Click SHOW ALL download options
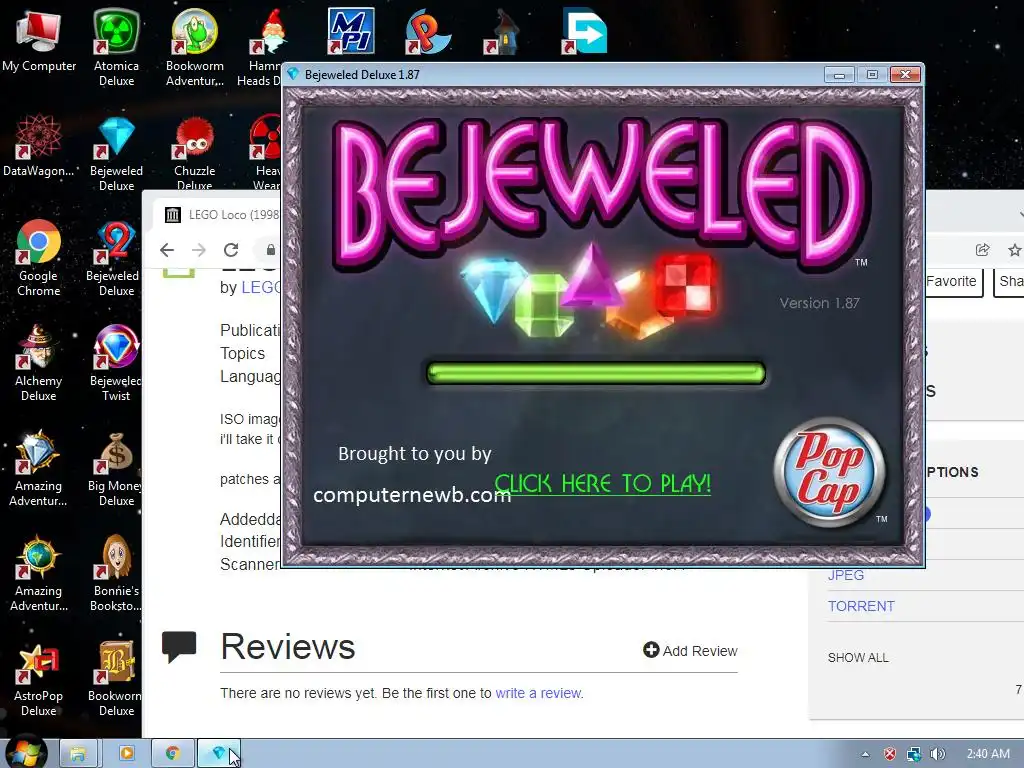1024x768 pixels. point(858,658)
